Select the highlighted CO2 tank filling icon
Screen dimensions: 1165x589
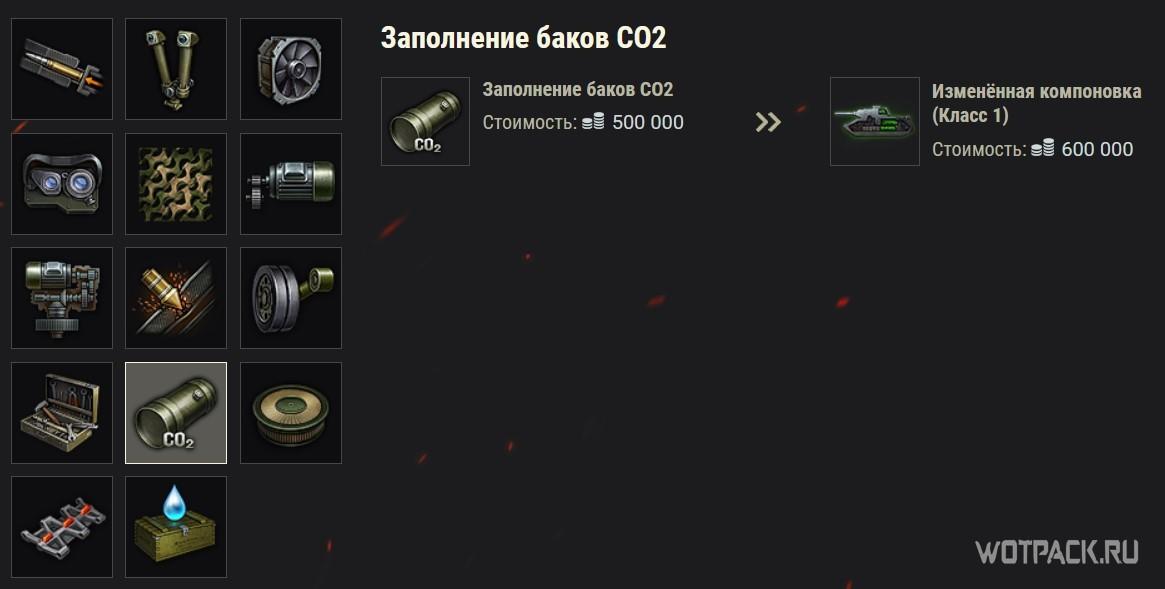click(x=176, y=413)
